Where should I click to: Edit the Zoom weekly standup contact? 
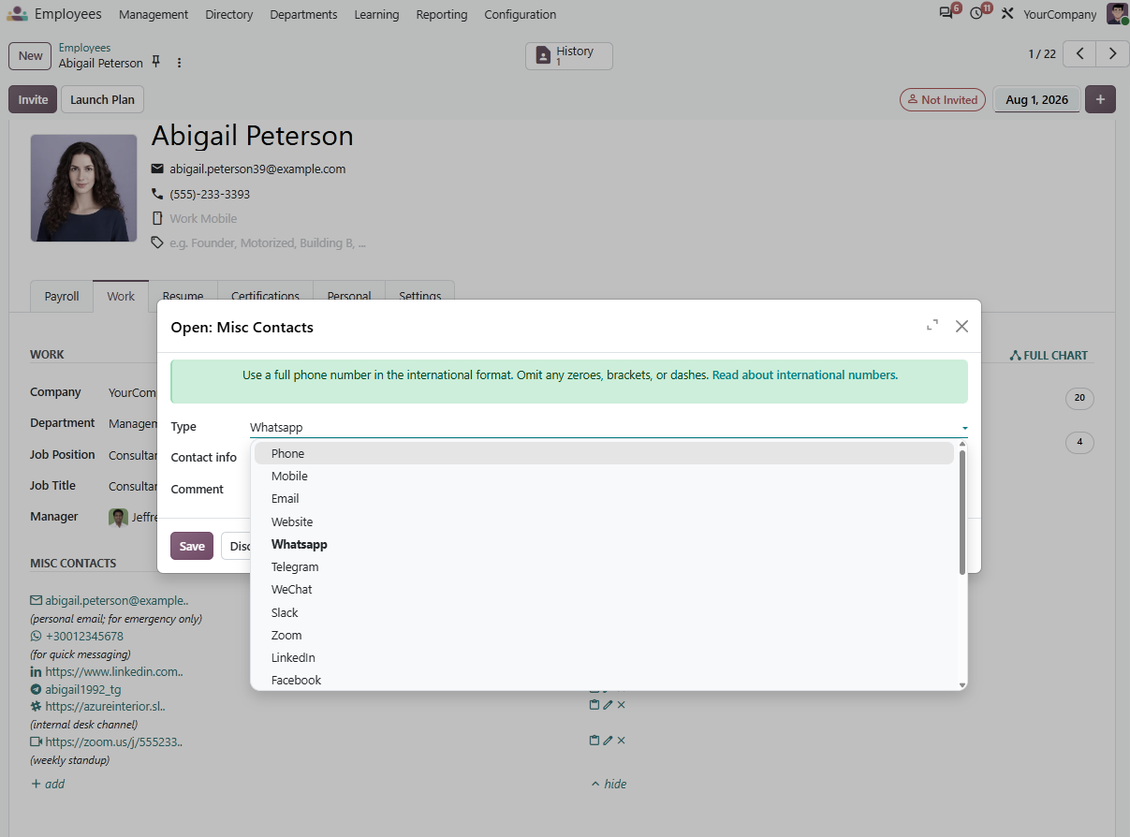(608, 740)
